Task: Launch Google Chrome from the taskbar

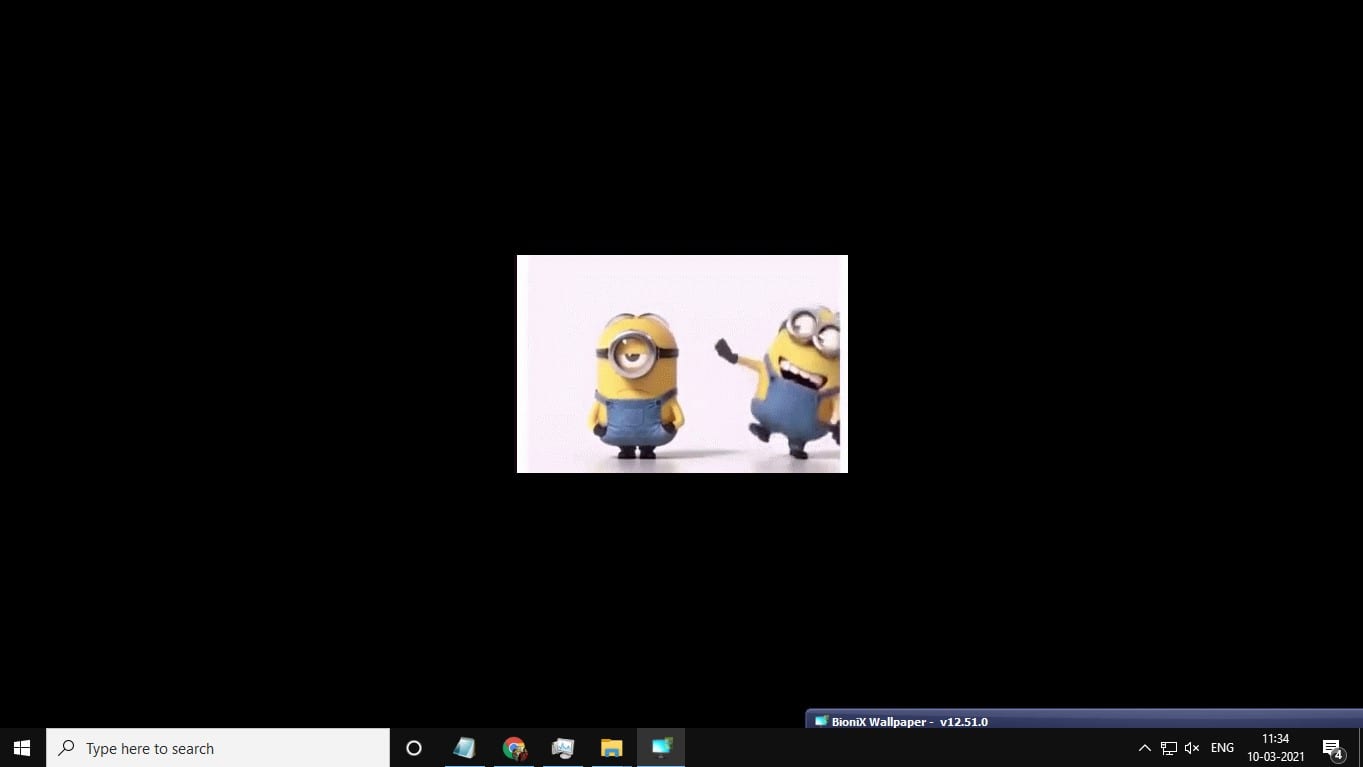Action: coord(514,748)
